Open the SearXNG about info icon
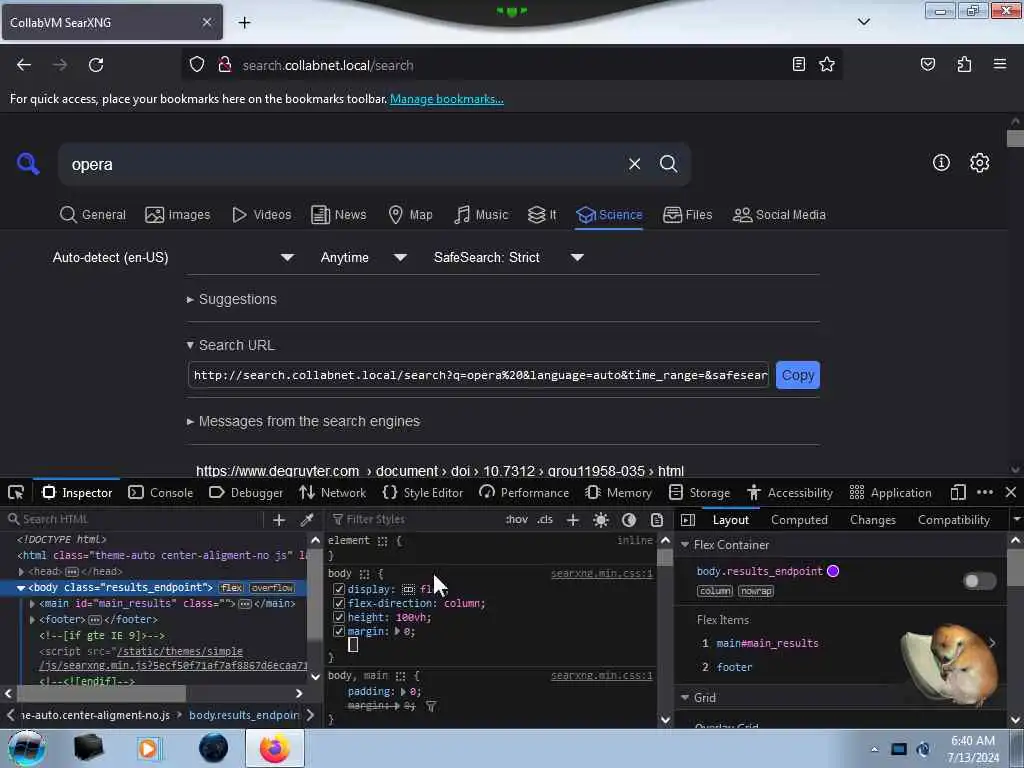The width and height of the screenshot is (1024, 768). pos(941,163)
